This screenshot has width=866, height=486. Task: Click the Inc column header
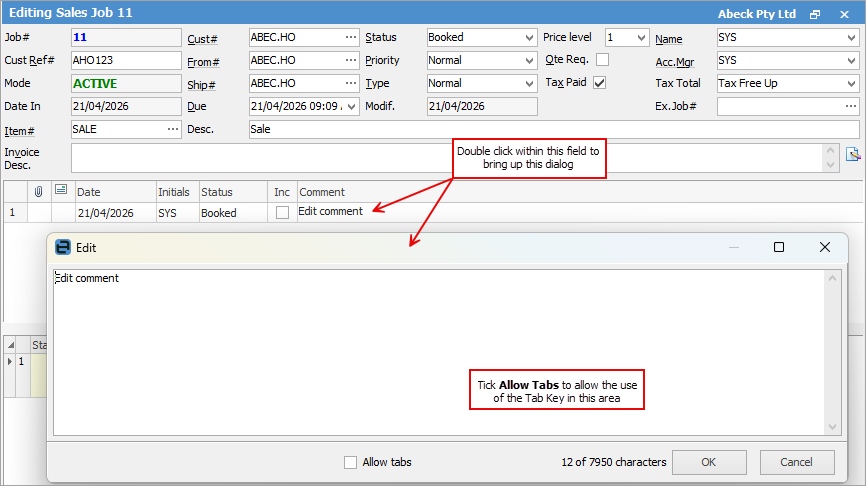282,192
